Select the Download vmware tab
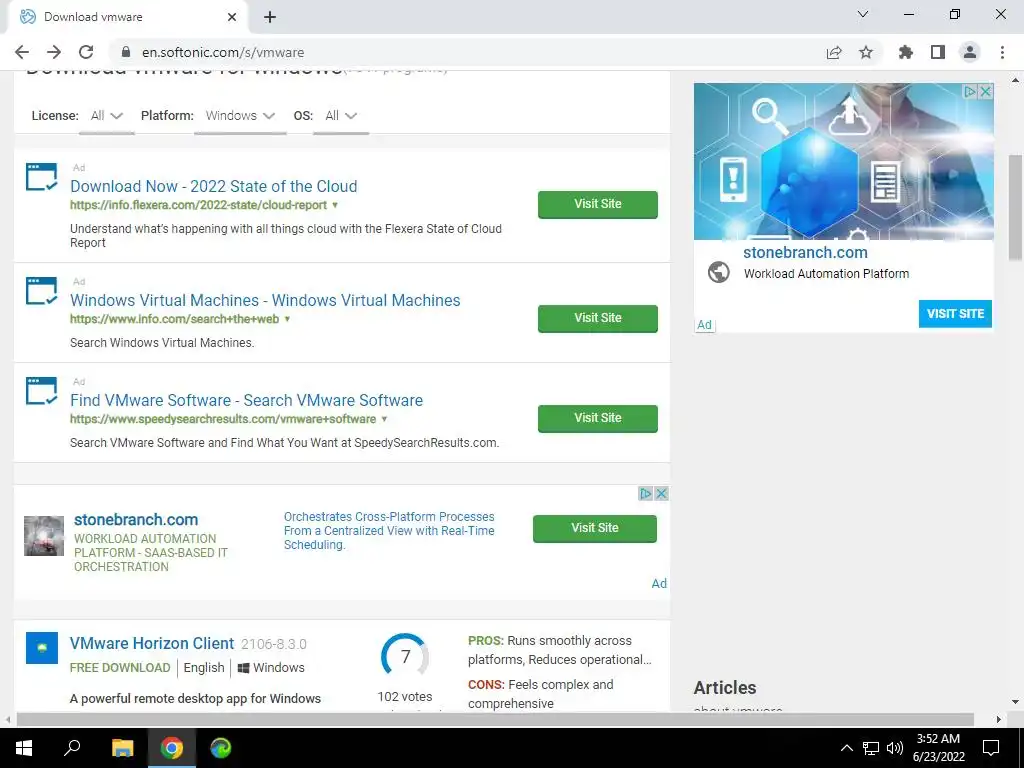This screenshot has width=1024, height=768. [127, 17]
